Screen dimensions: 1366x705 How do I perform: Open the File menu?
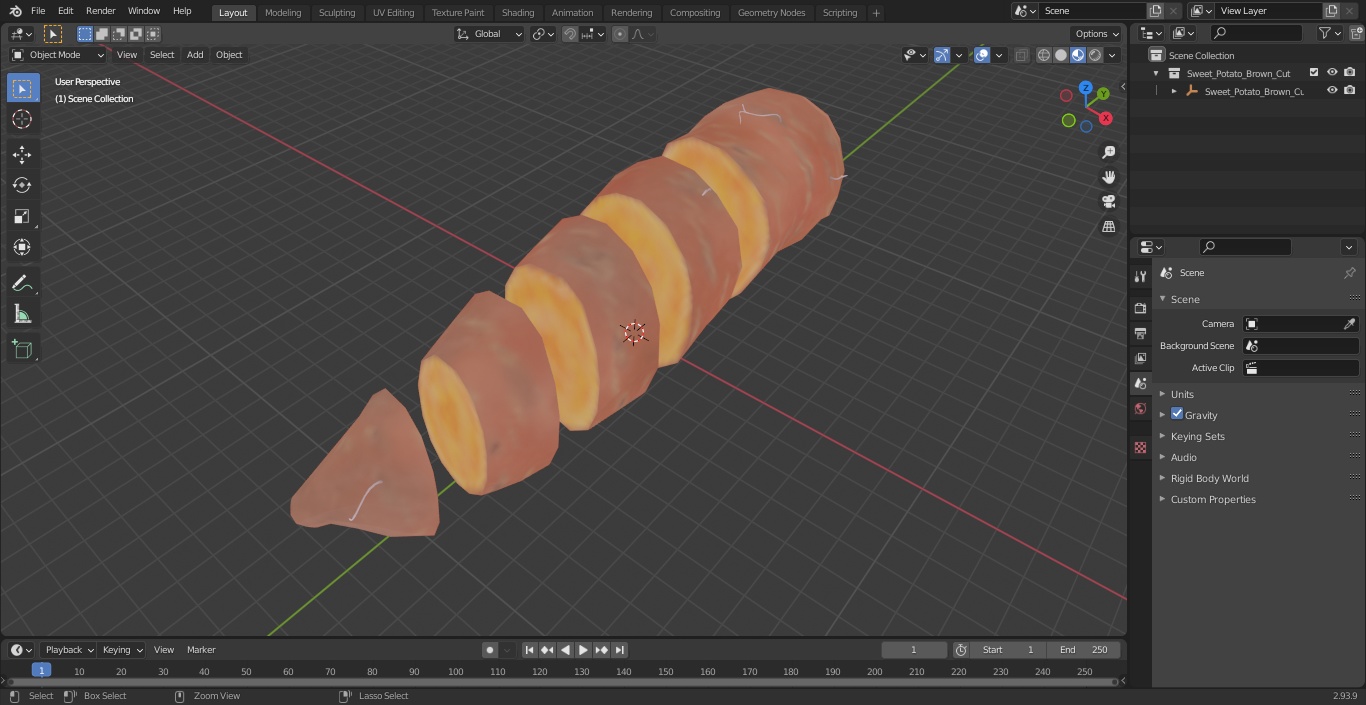[38, 11]
